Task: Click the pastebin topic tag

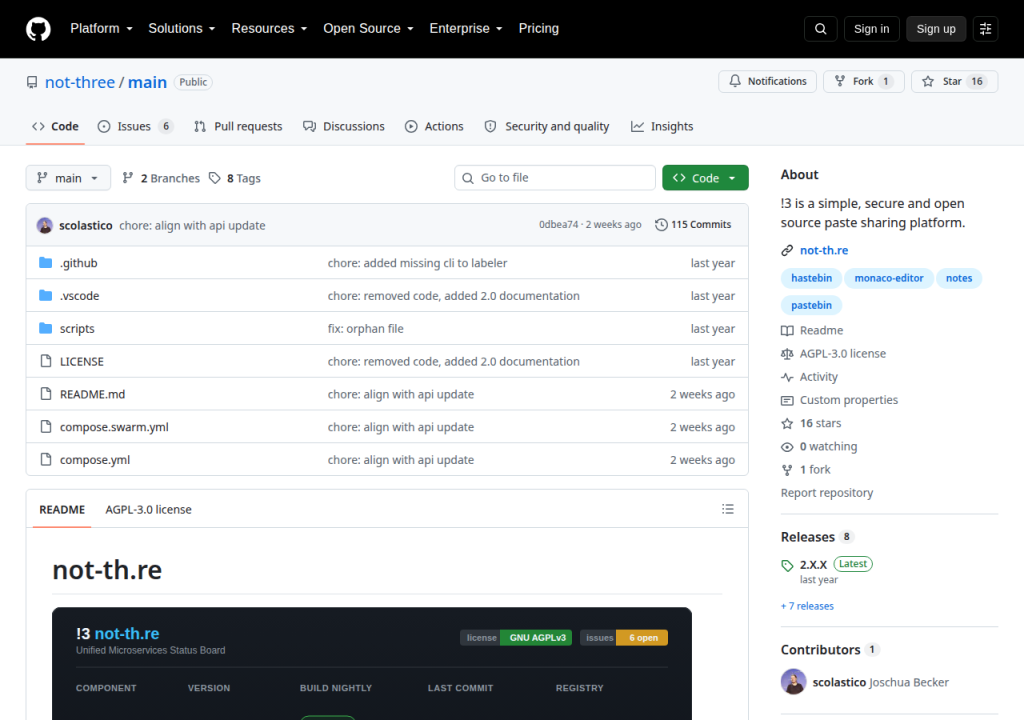Action: (812, 305)
